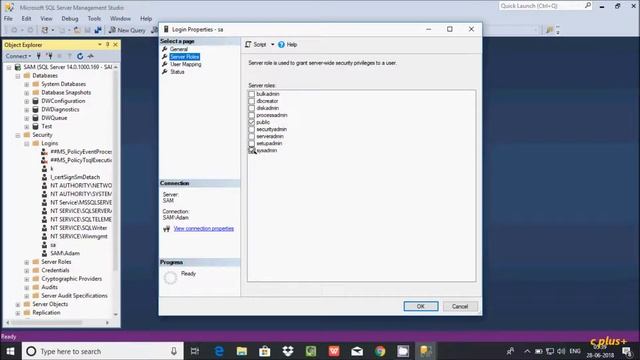Viewport: 640px width, 360px height.
Task: Click Cancel in Login Properties dialog
Action: click(460, 307)
